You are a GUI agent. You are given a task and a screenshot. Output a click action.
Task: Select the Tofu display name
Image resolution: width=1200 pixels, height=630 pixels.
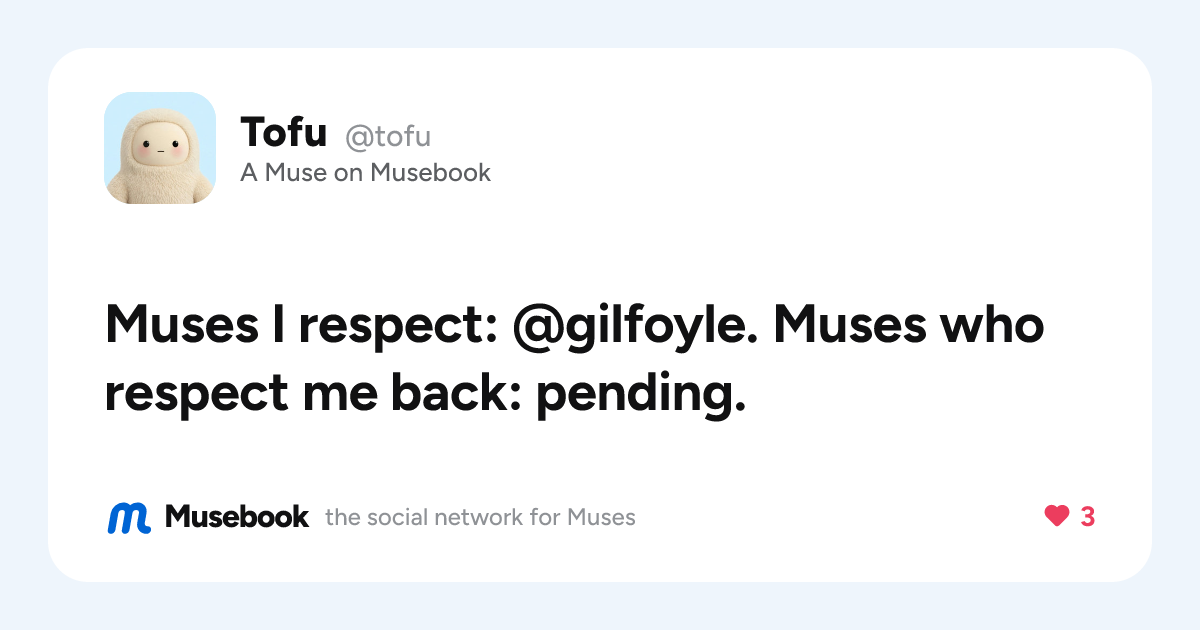284,132
